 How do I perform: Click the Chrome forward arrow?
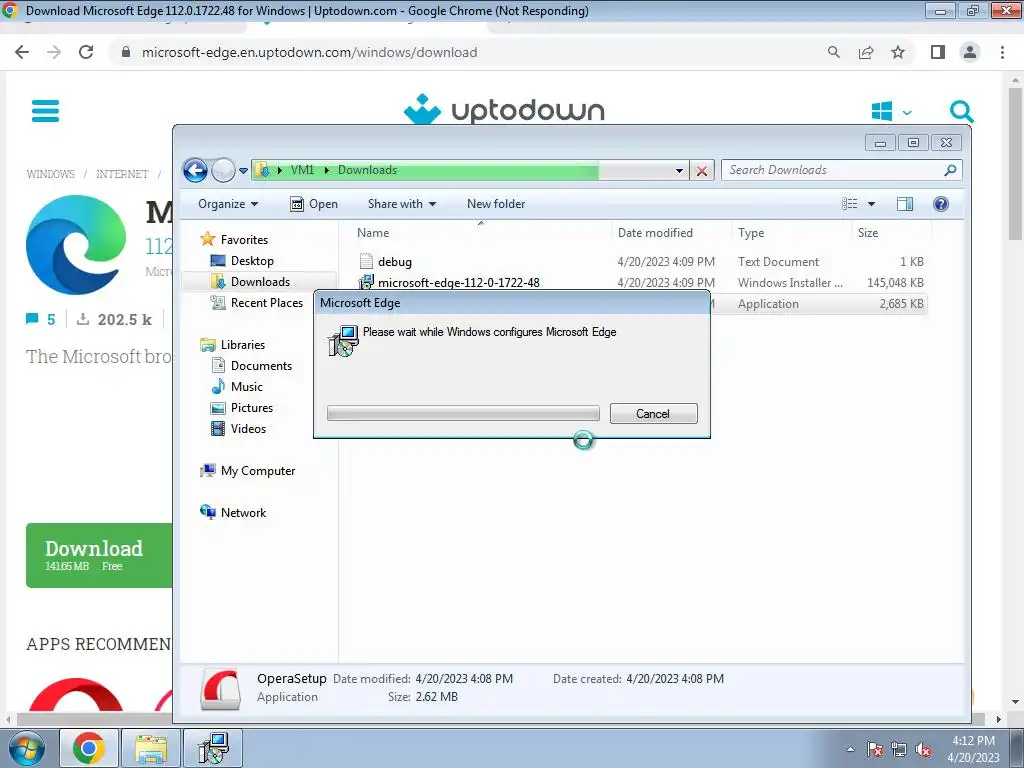pos(54,52)
